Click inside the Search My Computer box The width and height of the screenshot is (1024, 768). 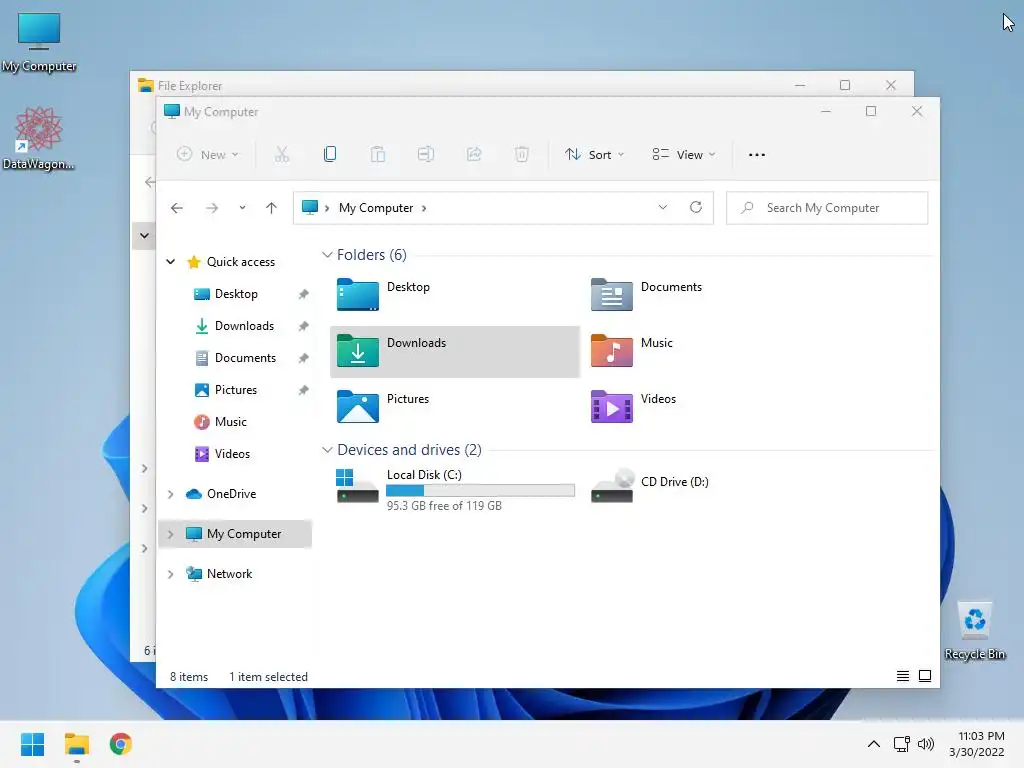point(827,208)
